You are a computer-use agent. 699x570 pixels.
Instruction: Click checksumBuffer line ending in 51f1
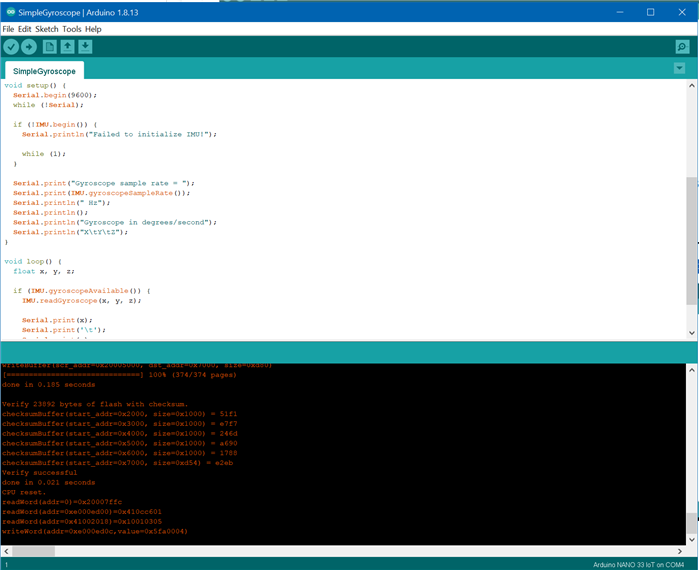pyautogui.click(x=119, y=414)
